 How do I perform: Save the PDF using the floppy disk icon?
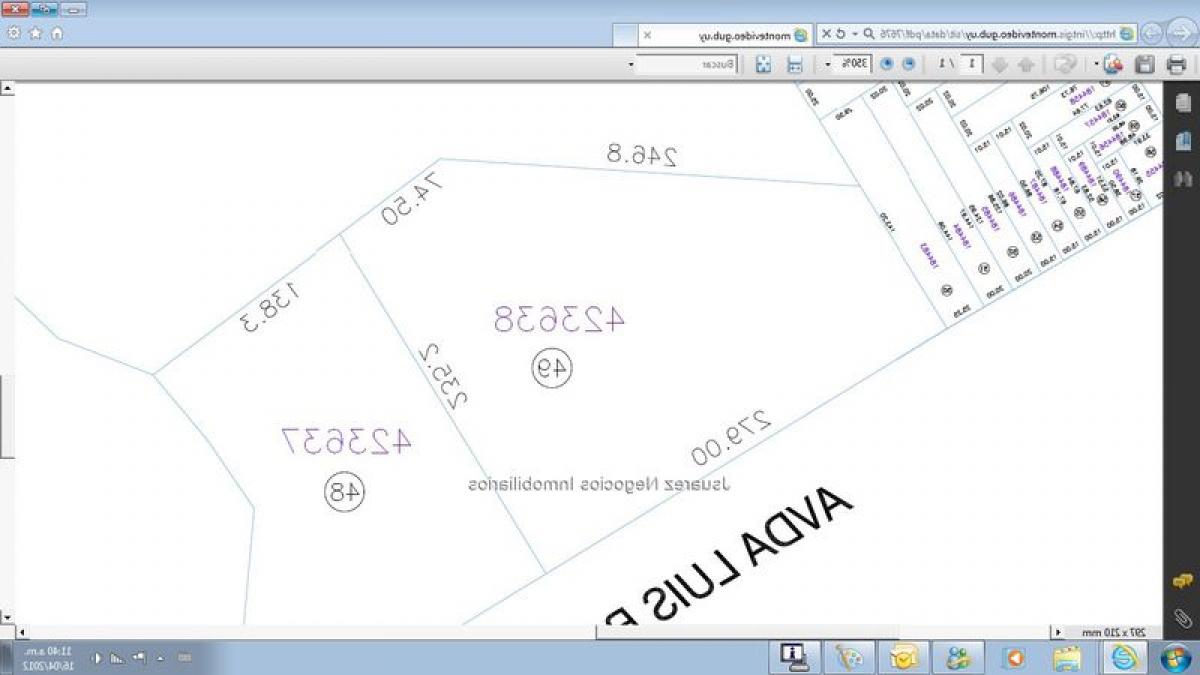(1146, 64)
